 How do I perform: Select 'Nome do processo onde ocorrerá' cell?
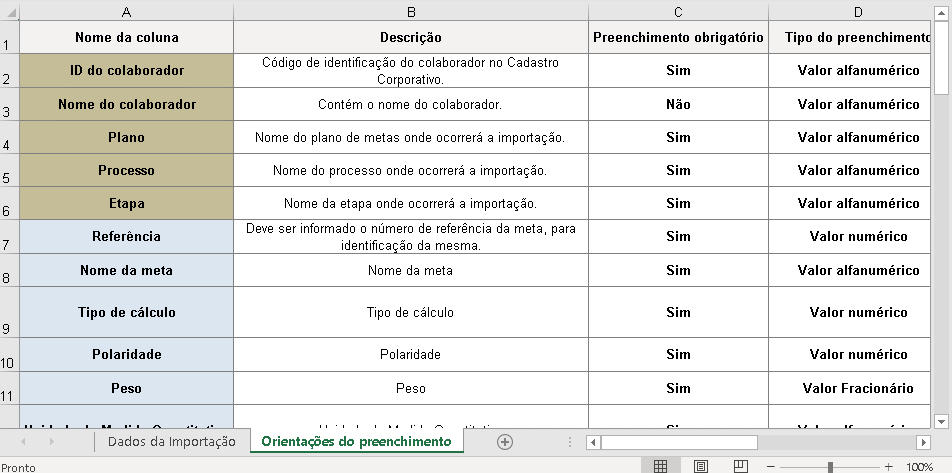(x=411, y=170)
